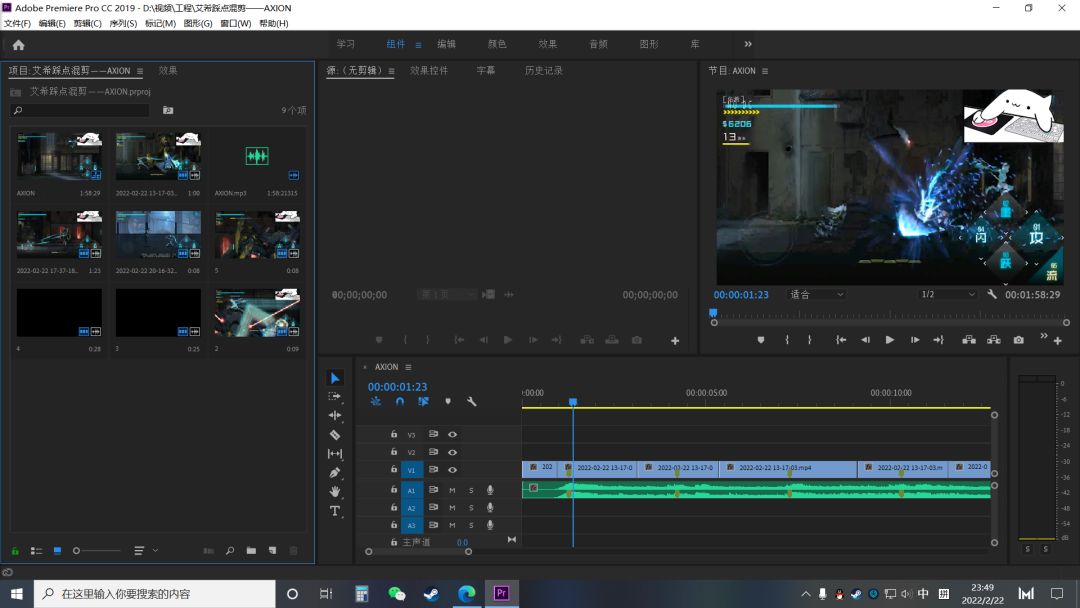1080x608 pixels.
Task: Play the sequence in Program monitor
Action: [889, 339]
